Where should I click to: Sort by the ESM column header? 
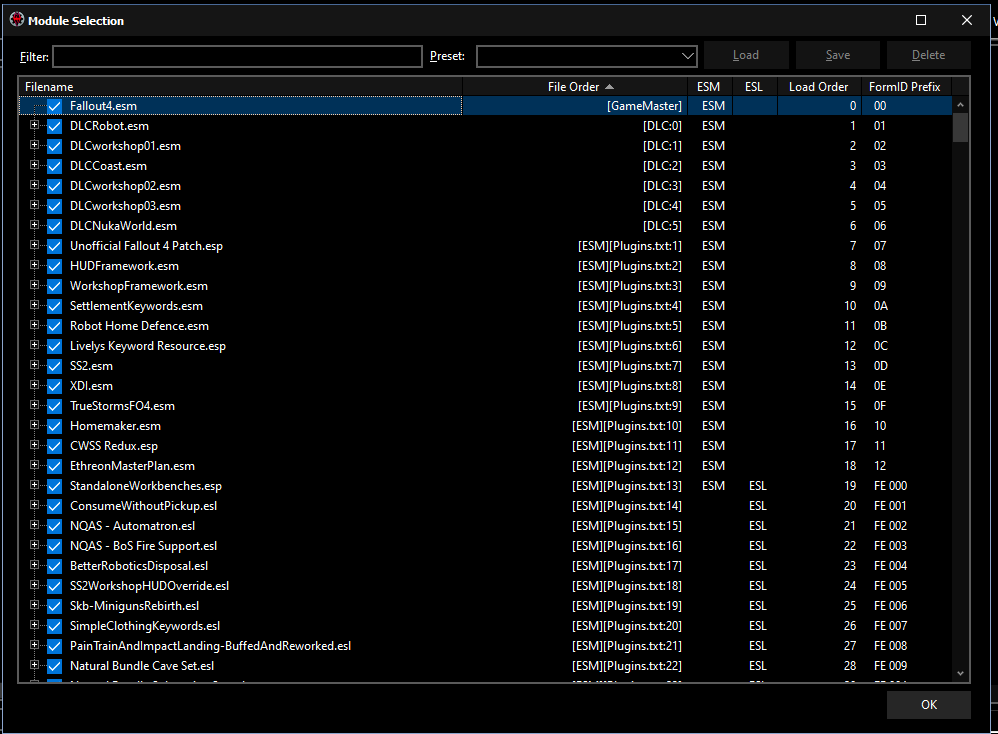coord(709,87)
